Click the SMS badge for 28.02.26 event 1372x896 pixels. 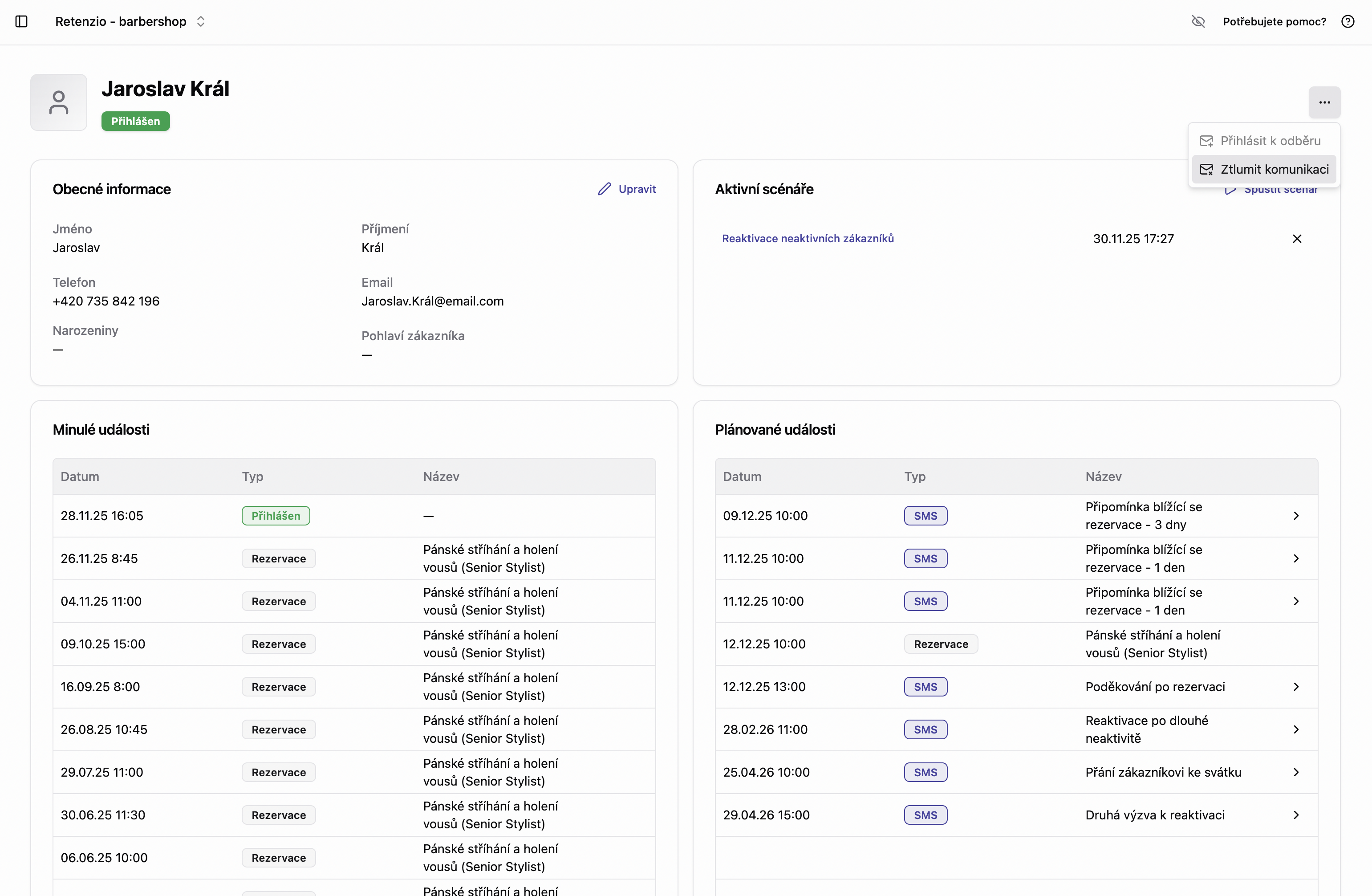tap(925, 729)
